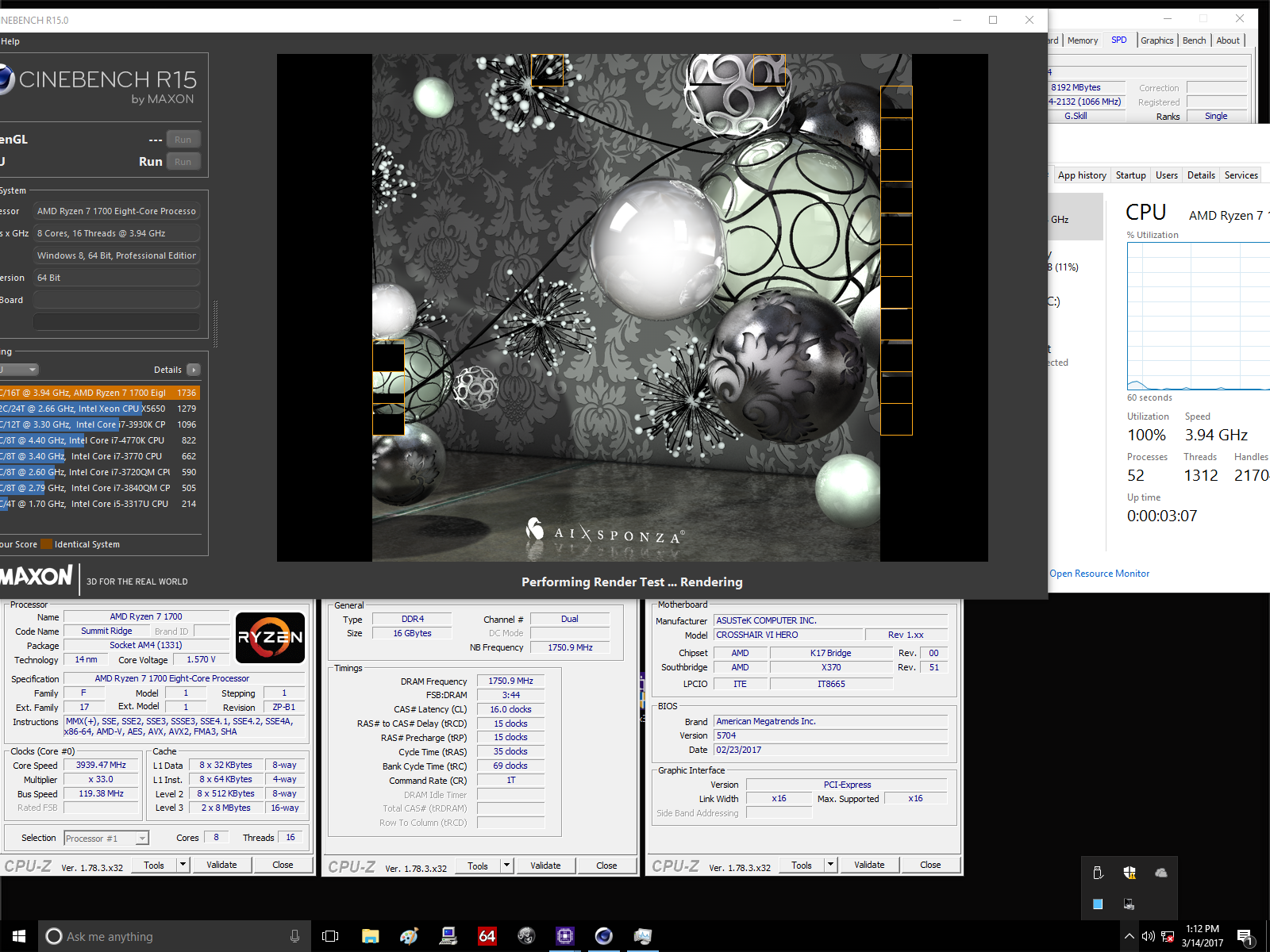The image size is (1270, 952).
Task: Switch to the CPU-Z Graphics tab
Action: point(1156,40)
